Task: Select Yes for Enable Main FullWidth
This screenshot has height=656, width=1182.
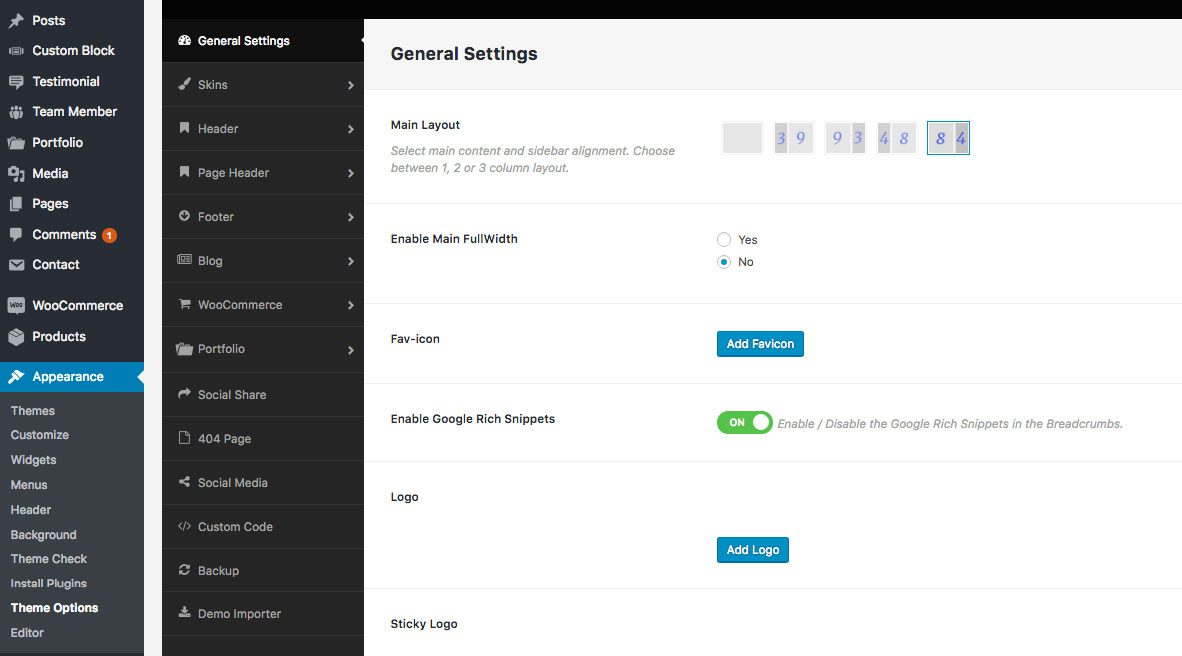Action: (724, 240)
